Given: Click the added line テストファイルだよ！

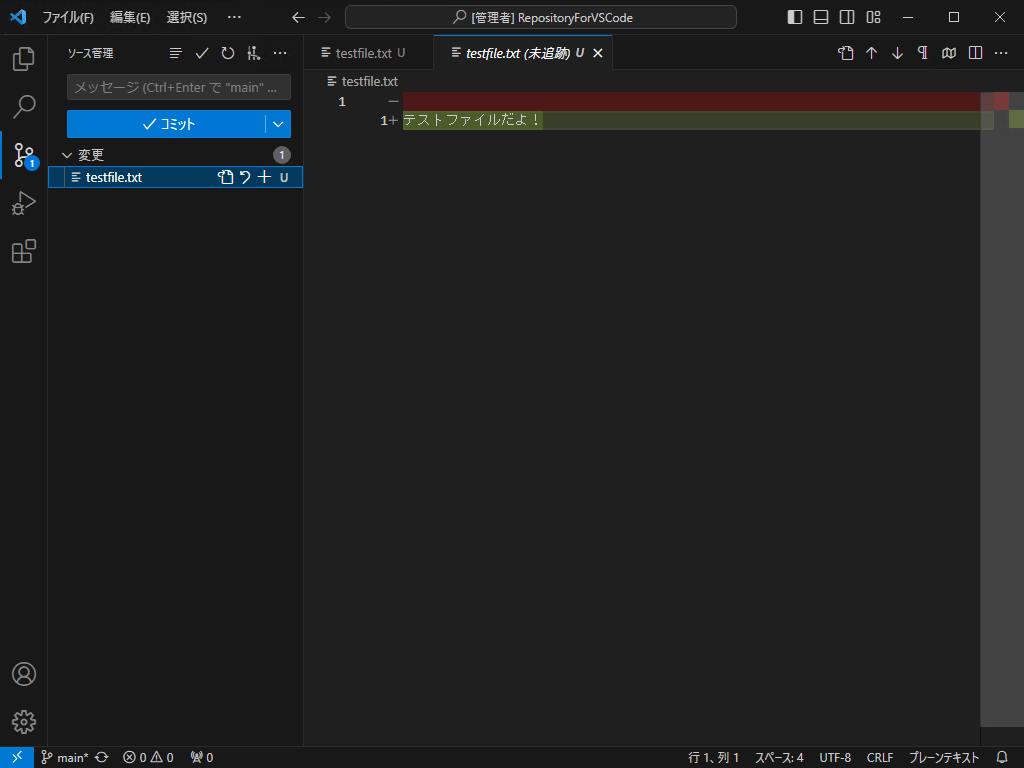Looking at the screenshot, I should [472, 120].
